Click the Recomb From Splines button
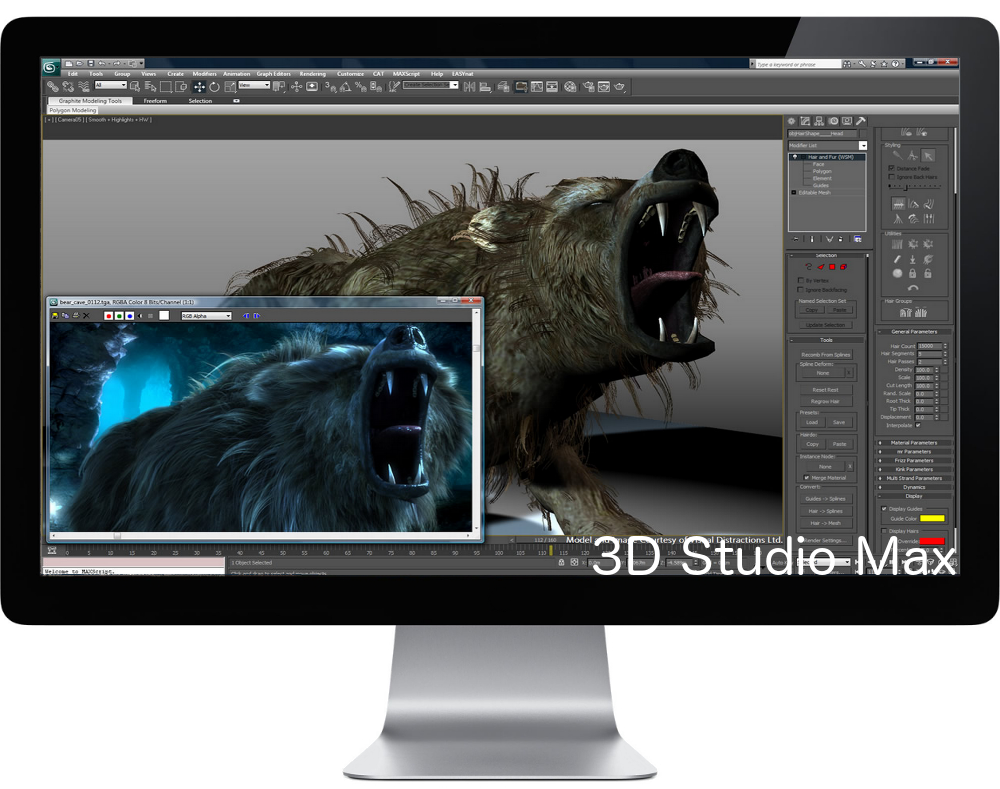1000x789 pixels. click(825, 354)
